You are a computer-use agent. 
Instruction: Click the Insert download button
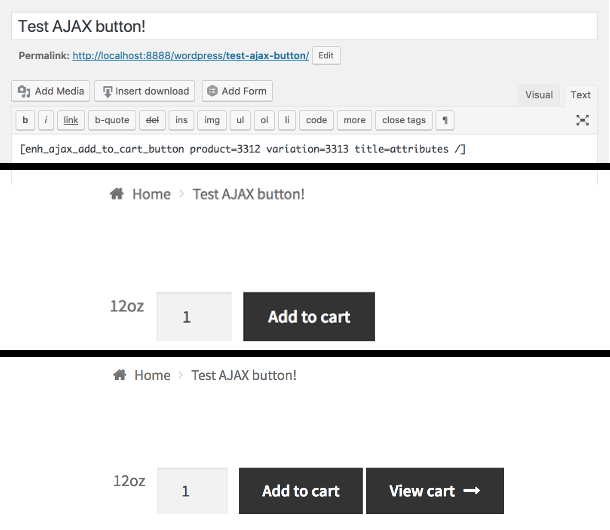[x=145, y=91]
